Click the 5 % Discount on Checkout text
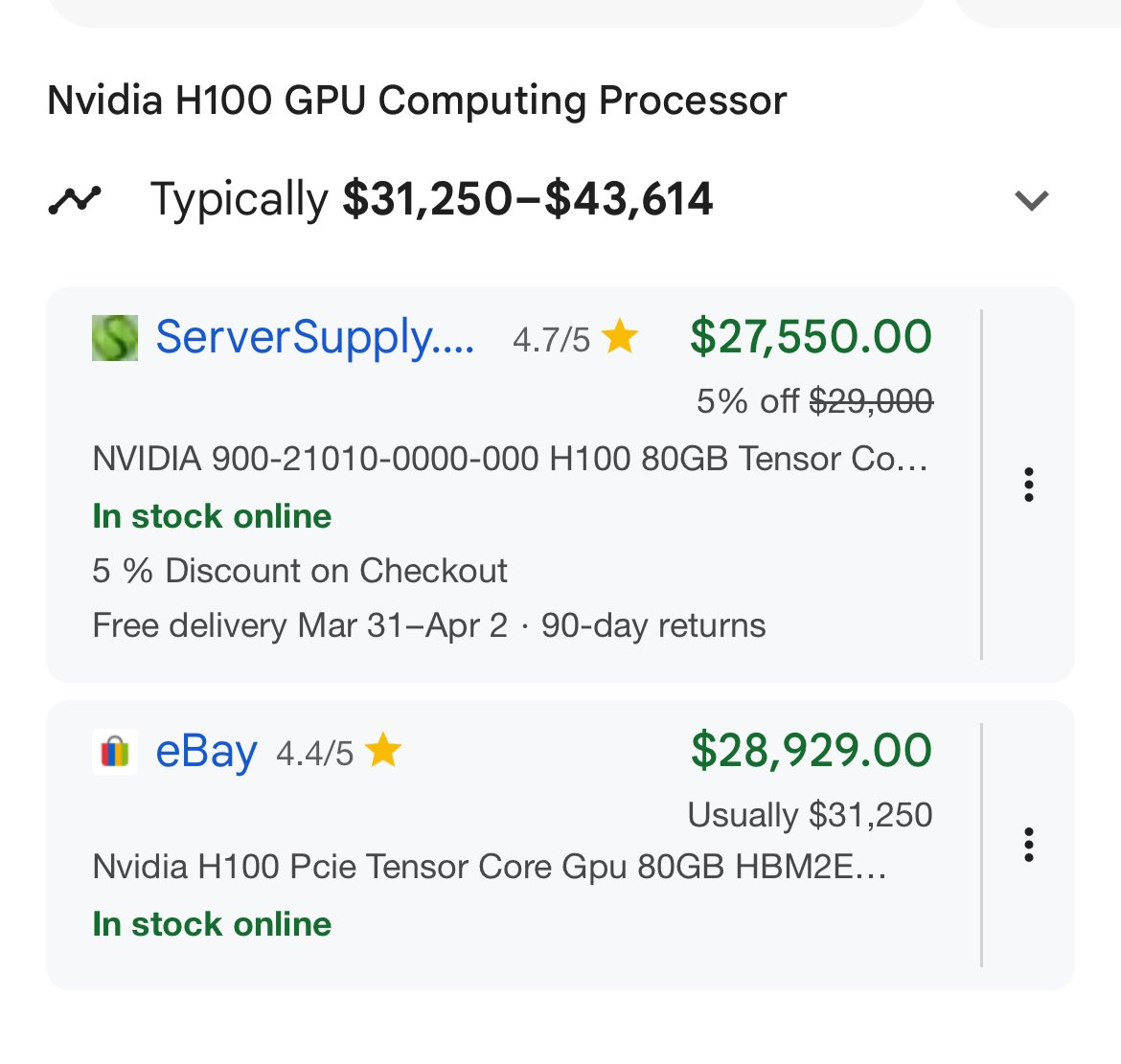The image size is (1121, 1064). [x=300, y=571]
